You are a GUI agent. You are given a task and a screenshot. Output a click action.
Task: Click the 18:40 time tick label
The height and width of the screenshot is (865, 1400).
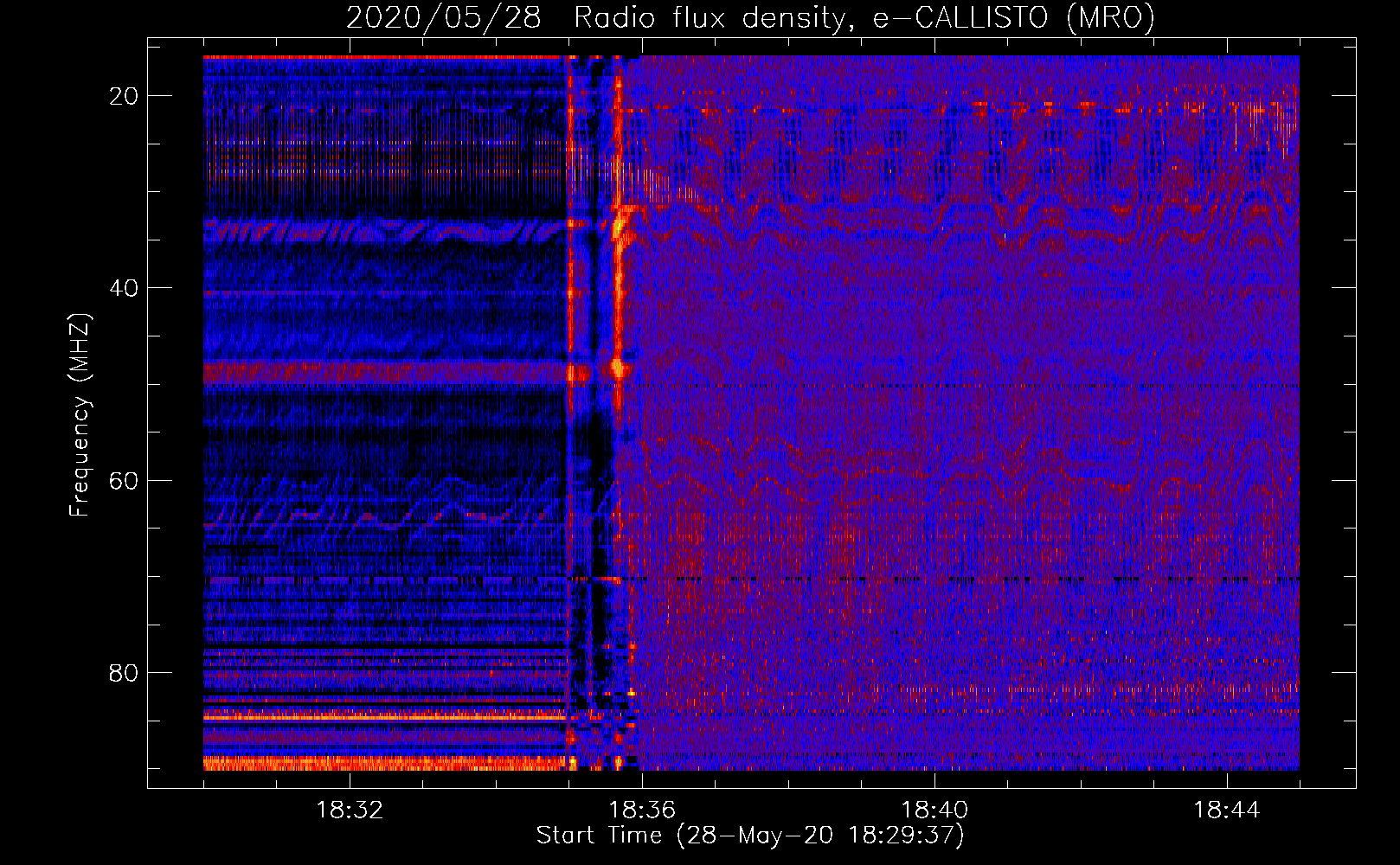coord(934,811)
